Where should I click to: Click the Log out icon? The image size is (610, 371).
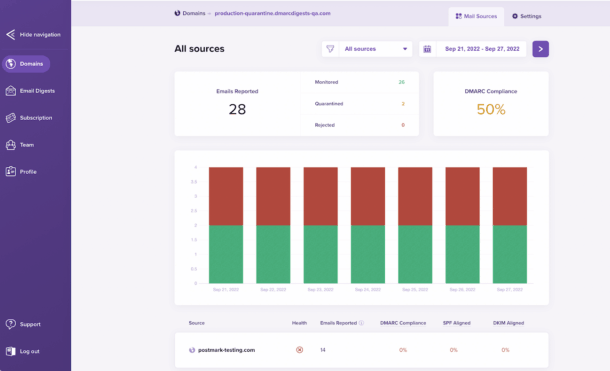click(x=11, y=351)
